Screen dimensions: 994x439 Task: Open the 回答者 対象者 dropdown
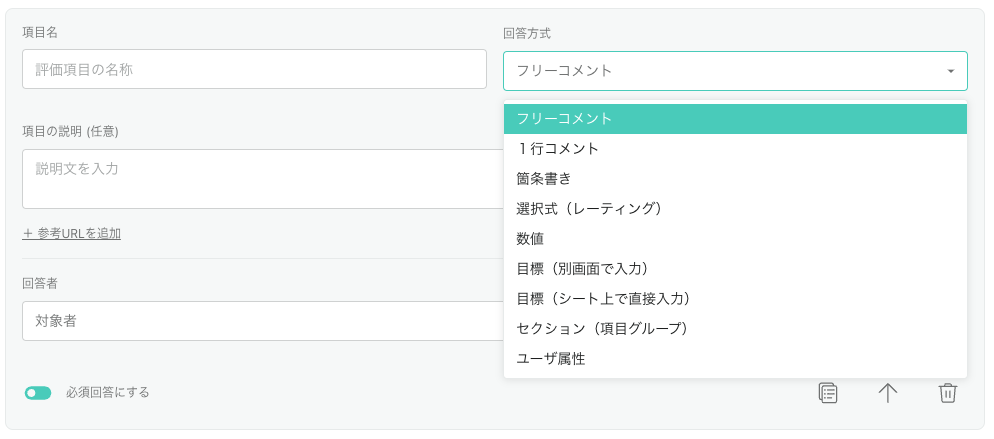(262, 321)
